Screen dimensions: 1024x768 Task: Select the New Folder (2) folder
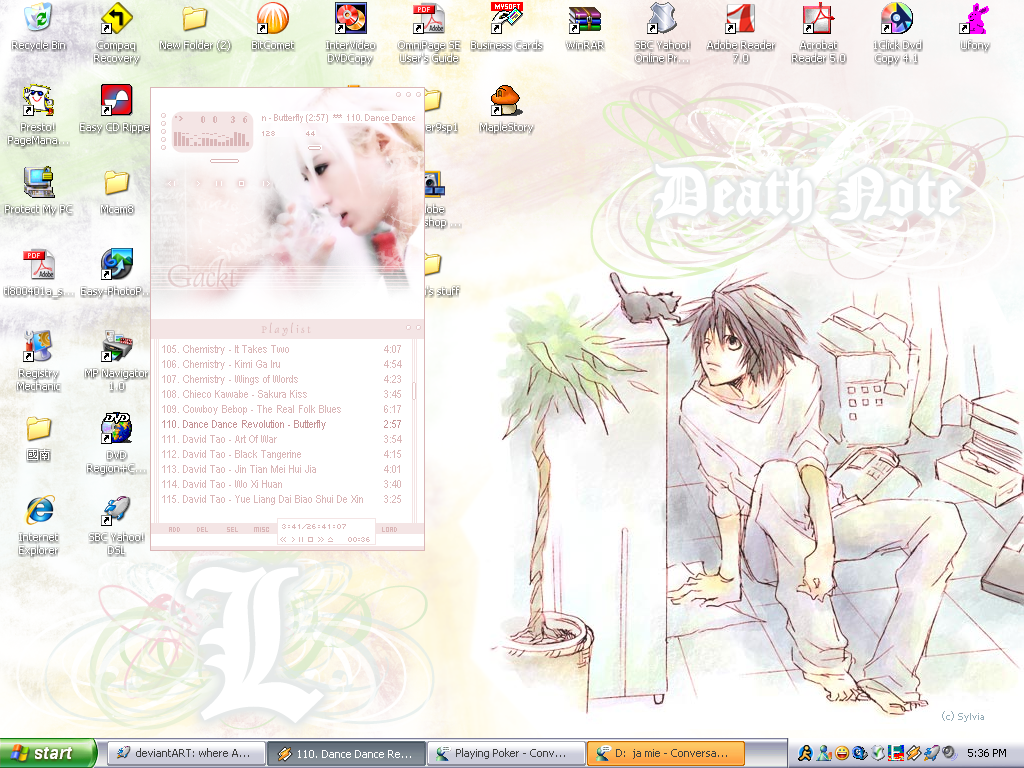195,26
